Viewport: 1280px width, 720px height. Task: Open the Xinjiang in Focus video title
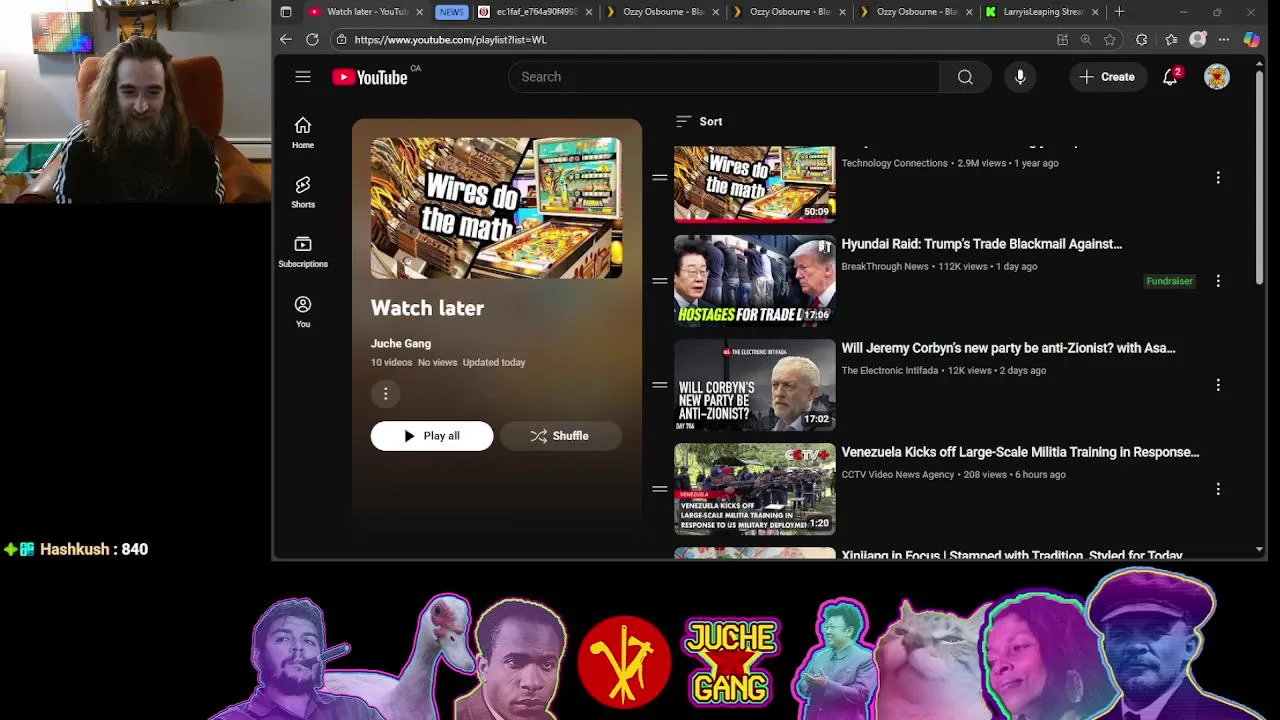tap(1012, 554)
